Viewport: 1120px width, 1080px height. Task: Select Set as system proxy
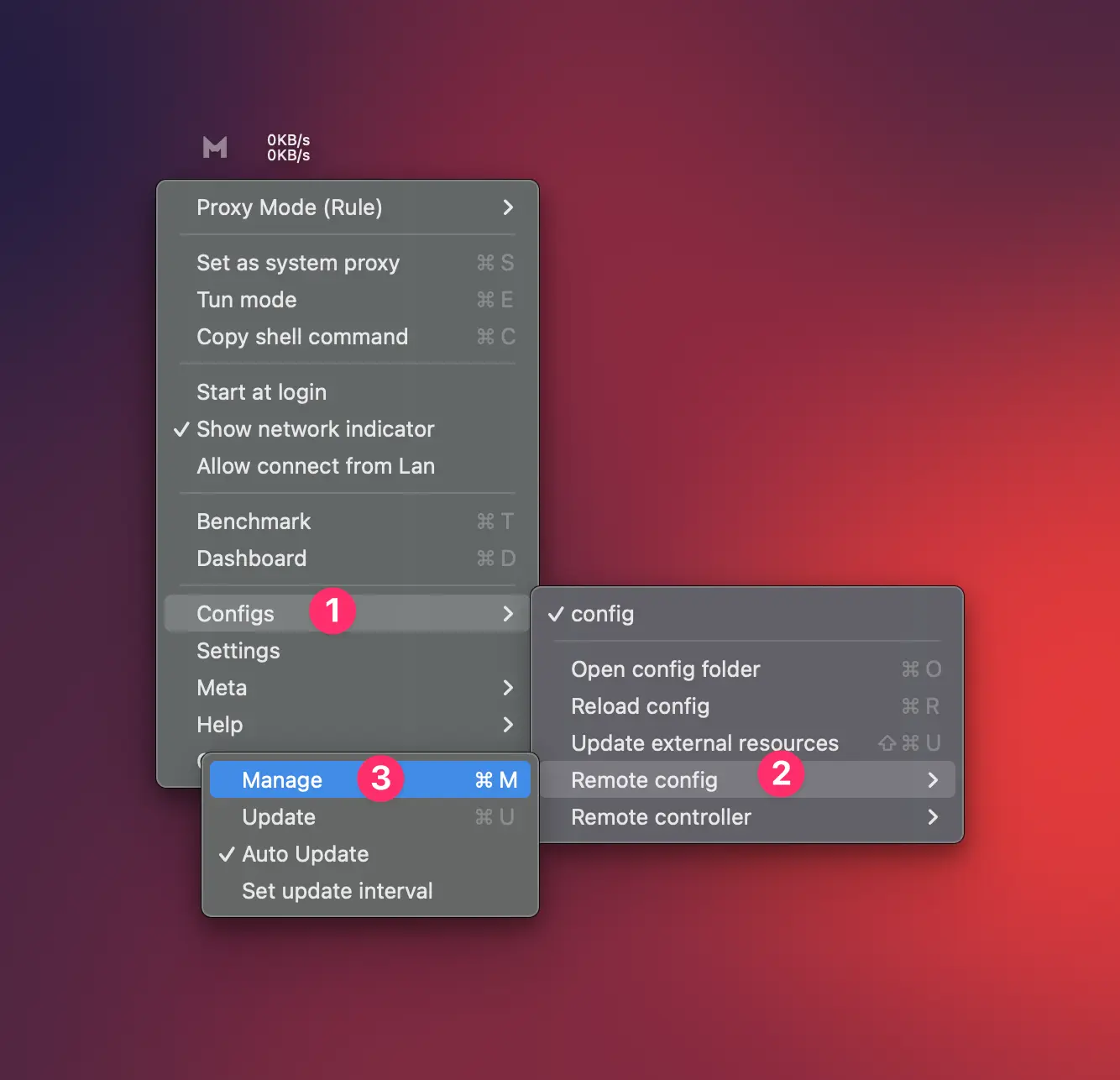tap(298, 263)
